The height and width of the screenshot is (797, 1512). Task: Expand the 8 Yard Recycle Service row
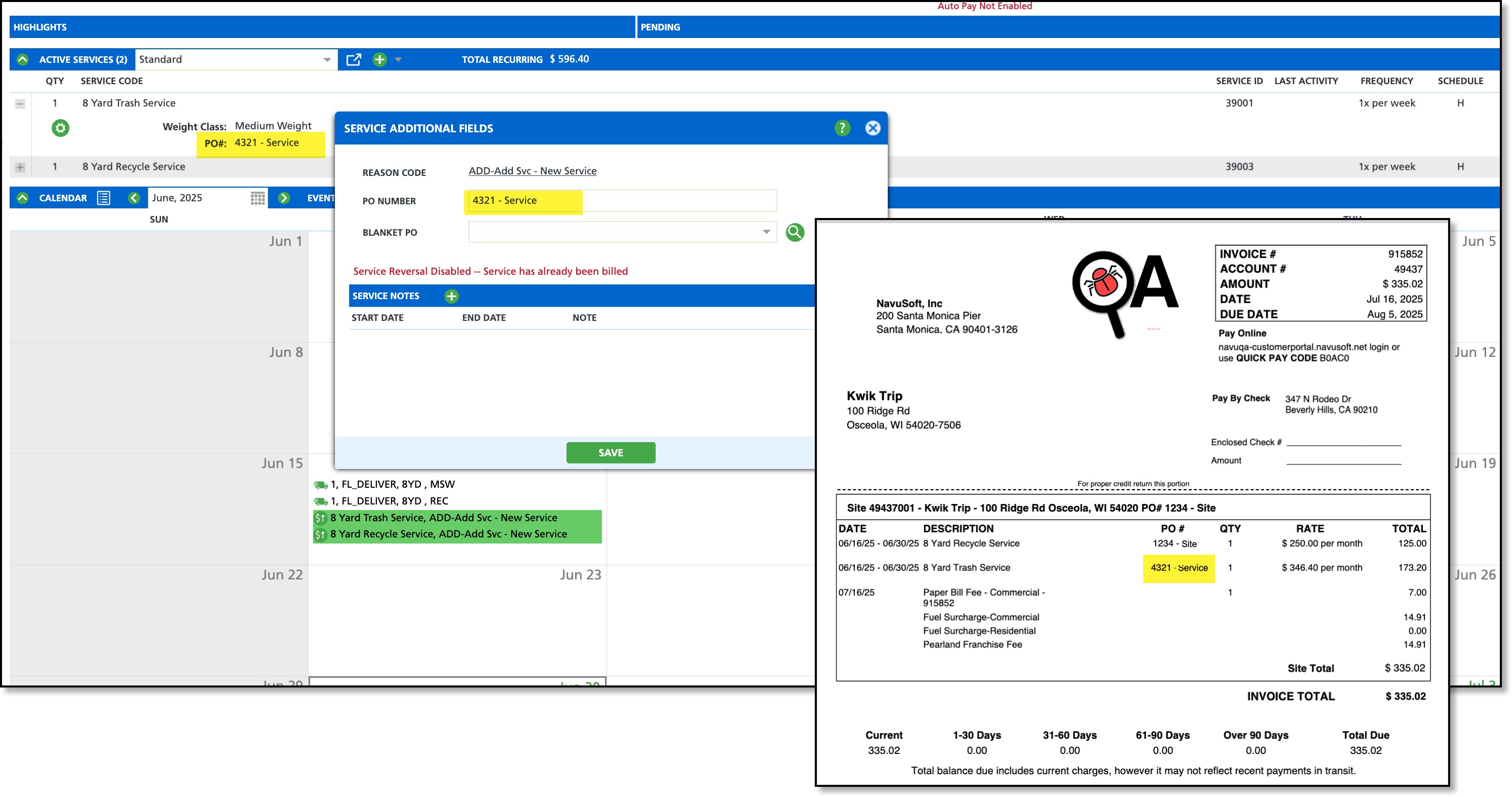point(20,167)
